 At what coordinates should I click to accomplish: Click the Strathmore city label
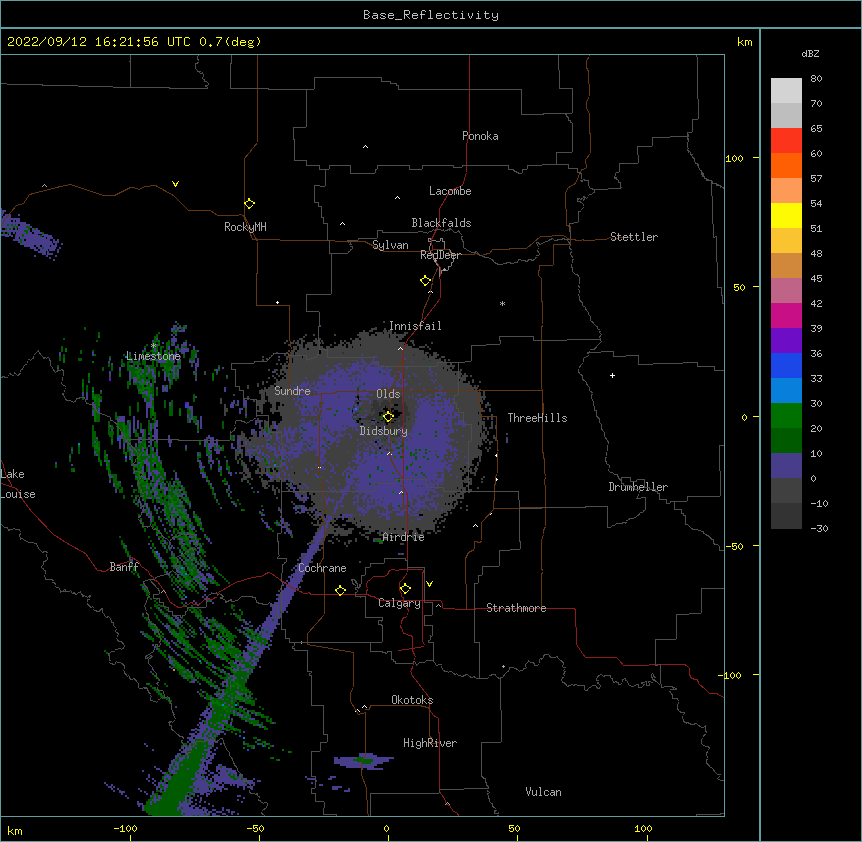pyautogui.click(x=516, y=608)
